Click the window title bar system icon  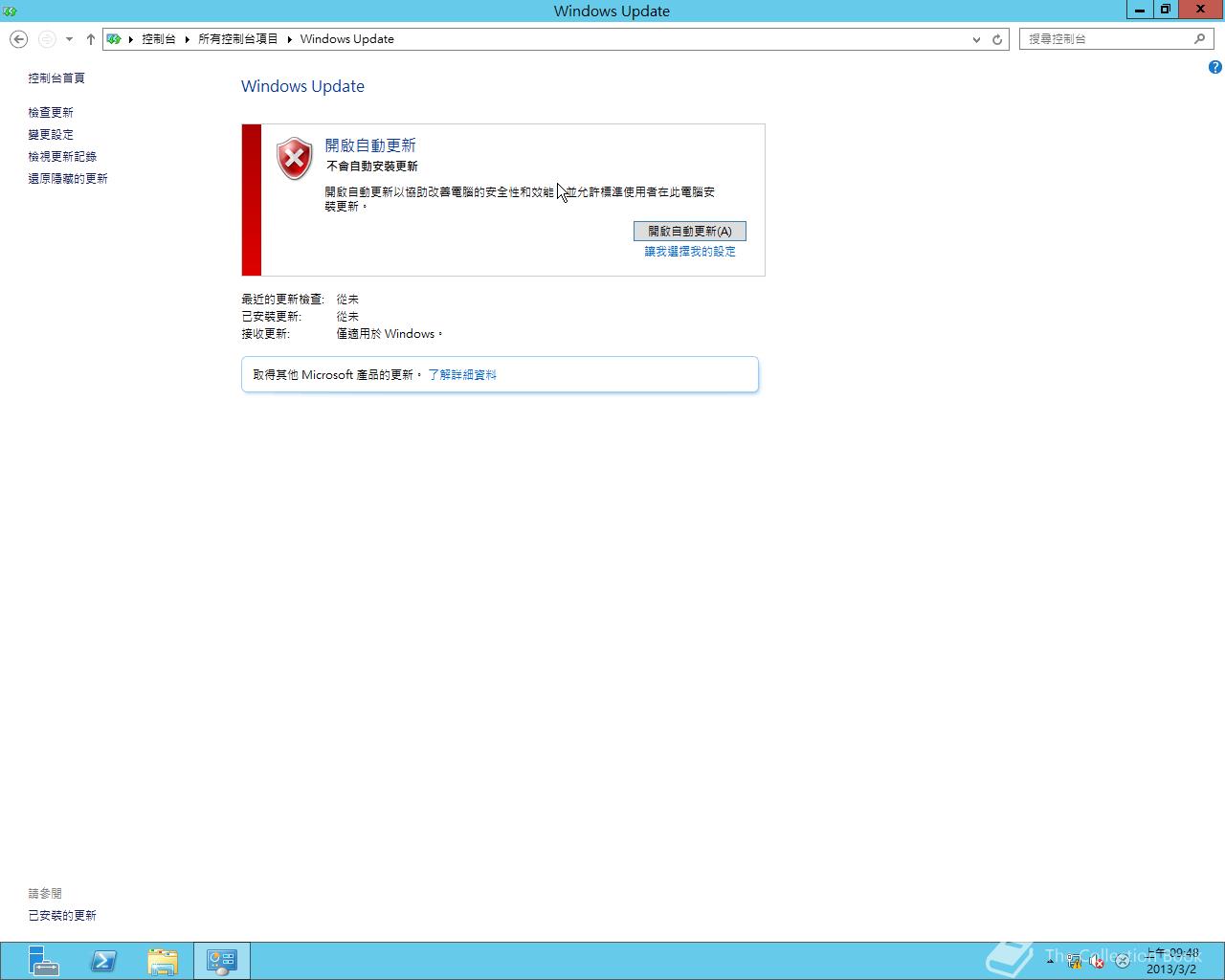pos(10,11)
